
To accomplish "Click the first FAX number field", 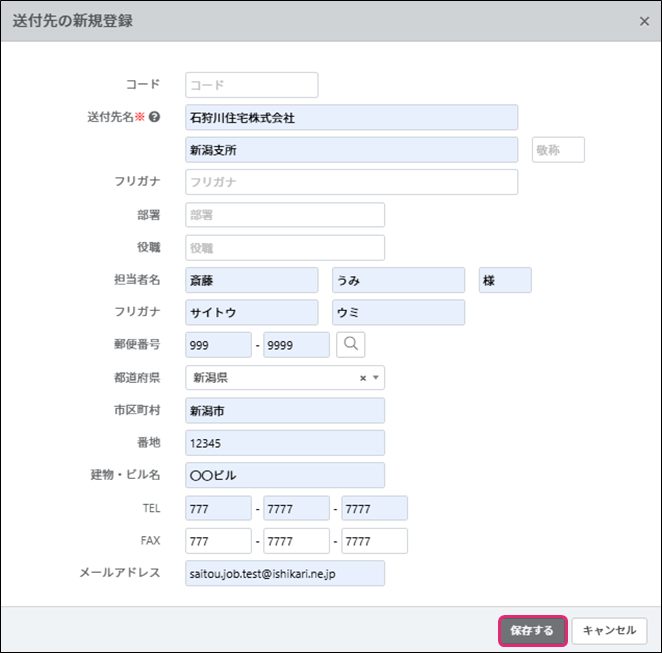I will [x=218, y=541].
